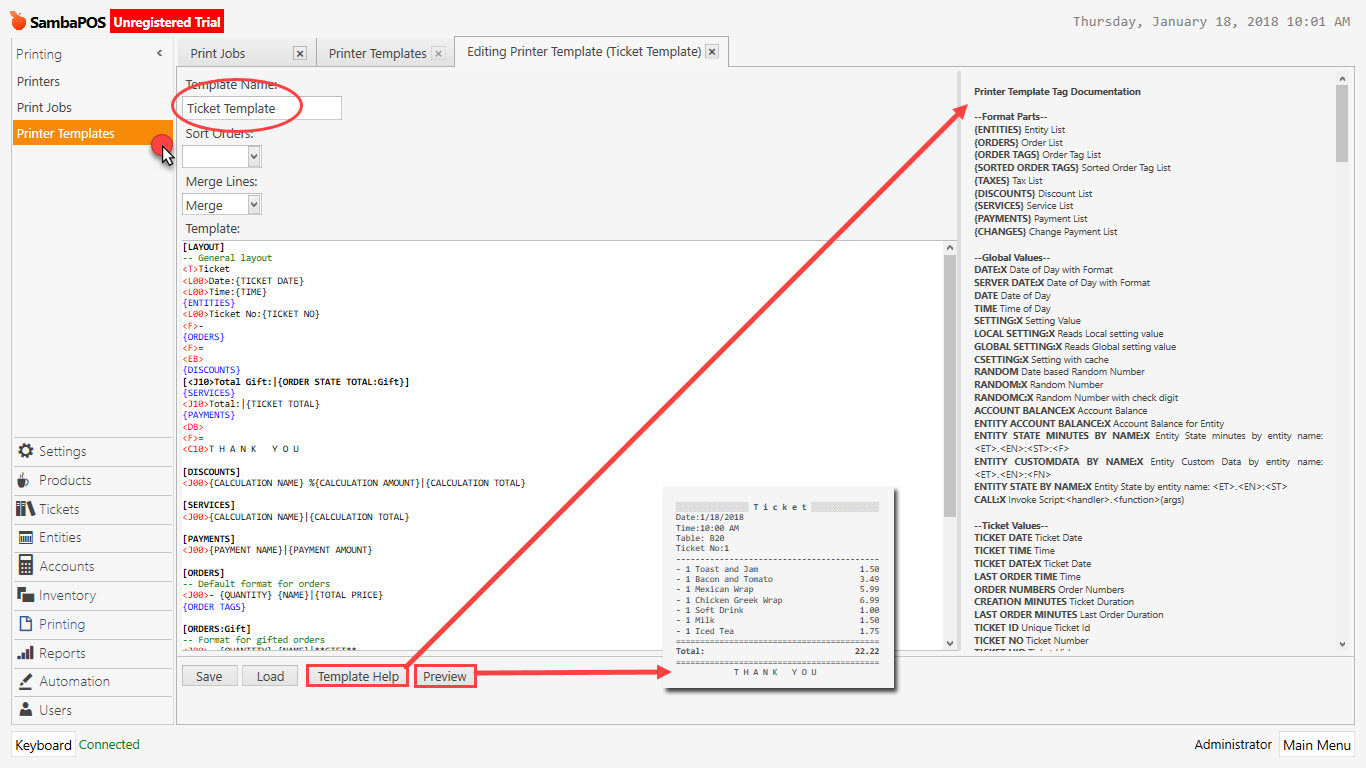Screen dimensions: 1366x768
Task: Click the '--Ticket Values--' heading
Action: 1011,525
